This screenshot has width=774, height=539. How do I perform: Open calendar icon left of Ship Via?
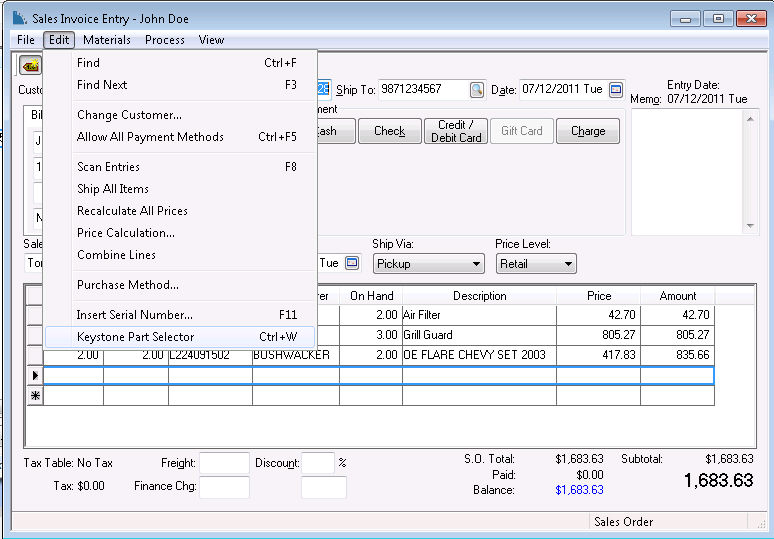[352, 263]
